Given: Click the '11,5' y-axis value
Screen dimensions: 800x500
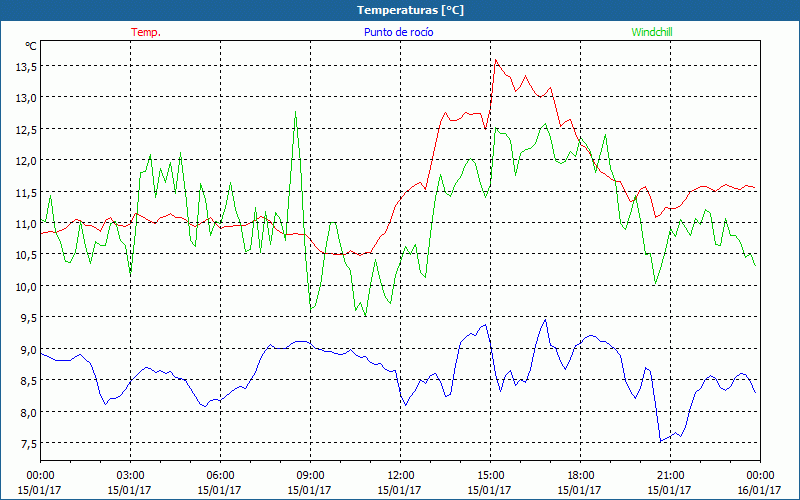Looking at the screenshot, I should tap(26, 192).
